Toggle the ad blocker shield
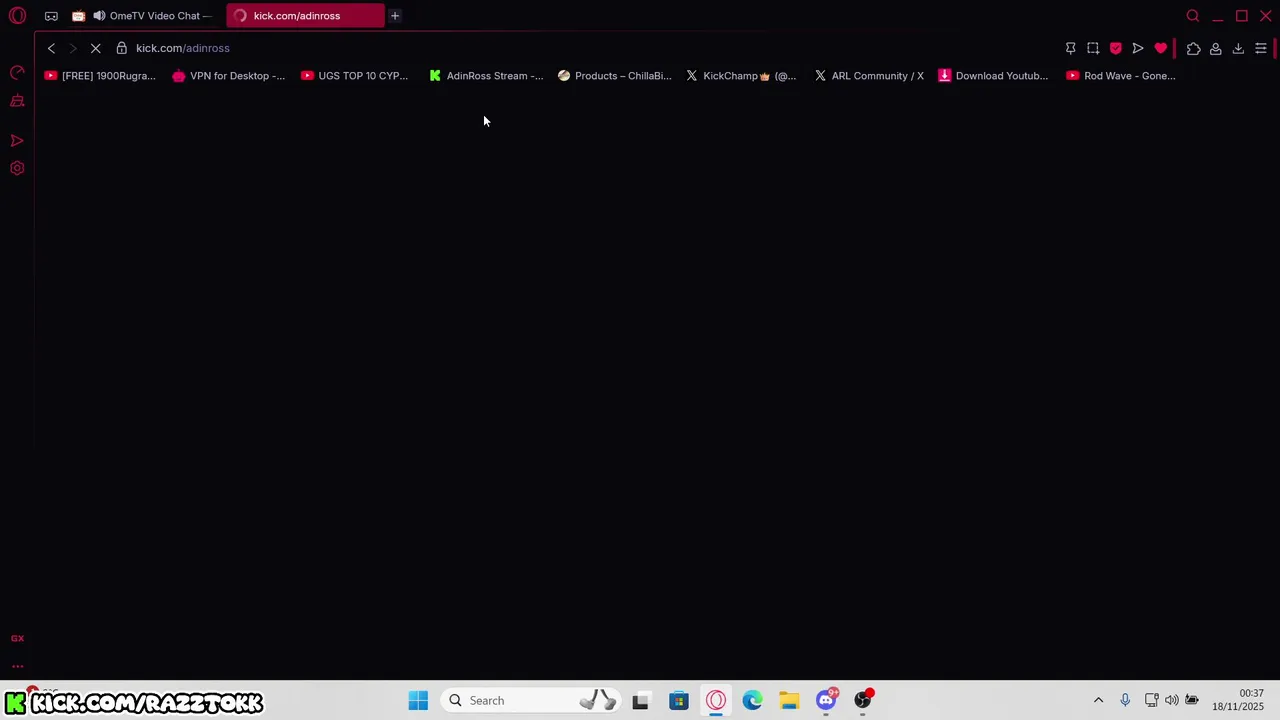Image resolution: width=1280 pixels, height=720 pixels. [x=1116, y=48]
